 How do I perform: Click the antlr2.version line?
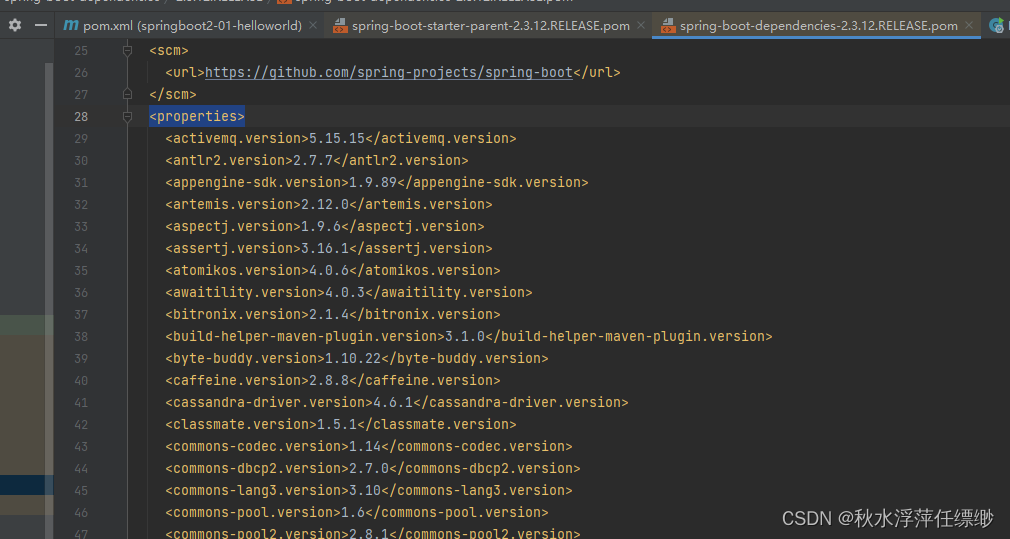[x=317, y=160]
